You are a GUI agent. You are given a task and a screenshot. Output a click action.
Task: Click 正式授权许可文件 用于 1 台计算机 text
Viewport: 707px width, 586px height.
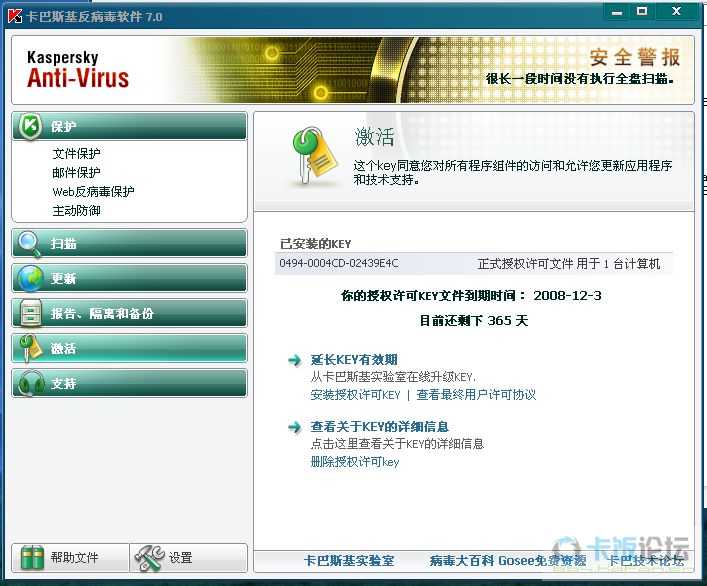(569, 264)
